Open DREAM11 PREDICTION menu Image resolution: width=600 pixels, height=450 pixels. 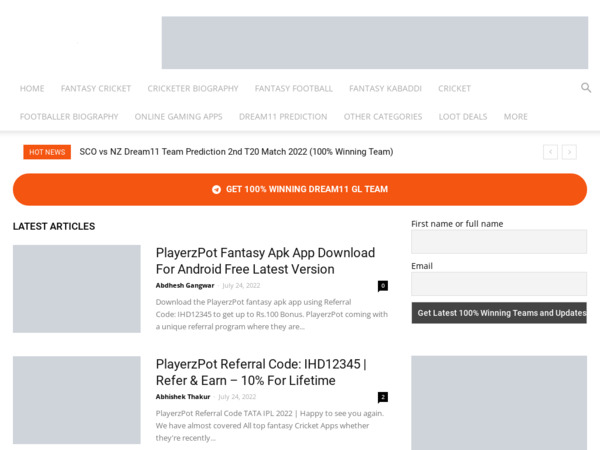coord(283,117)
